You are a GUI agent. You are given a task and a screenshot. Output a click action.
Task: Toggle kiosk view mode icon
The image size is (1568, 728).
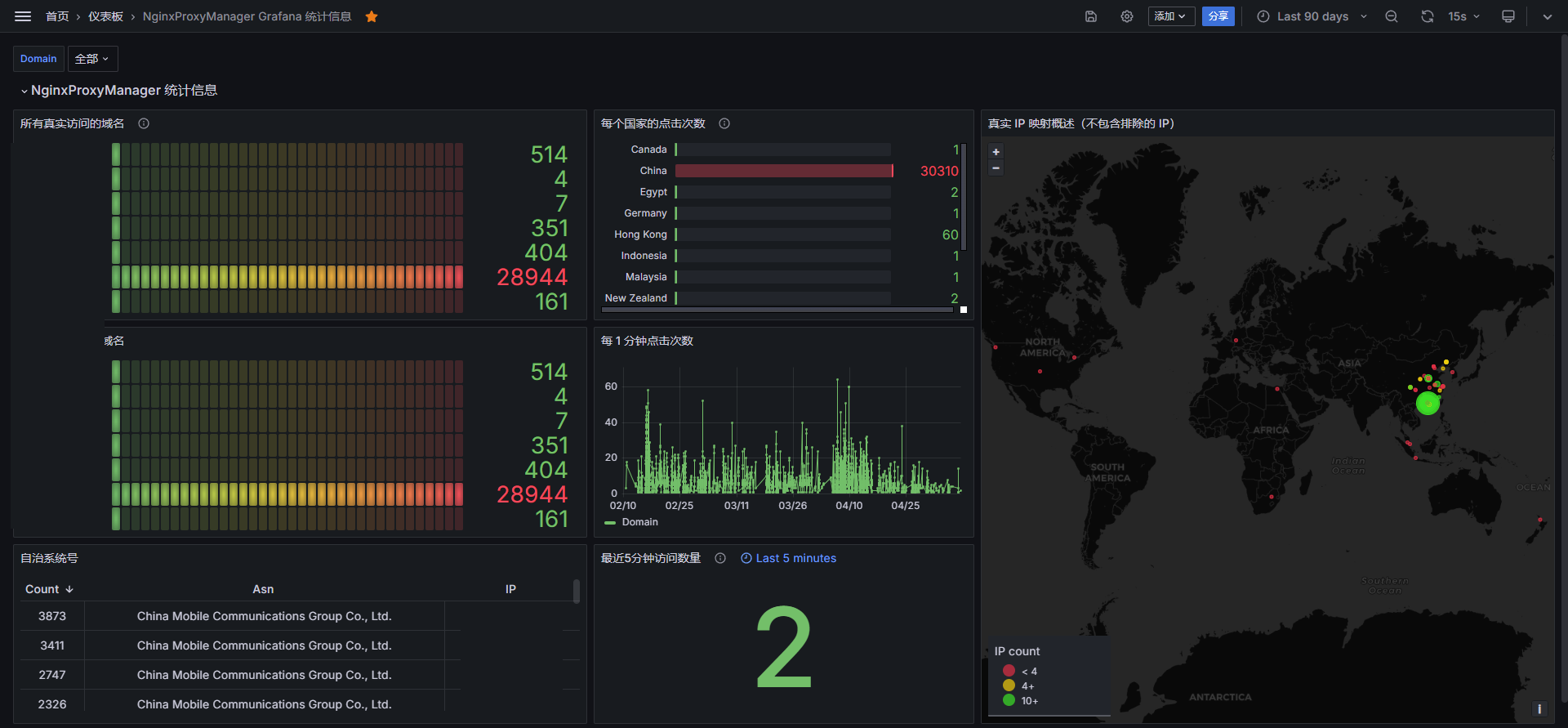click(1508, 16)
